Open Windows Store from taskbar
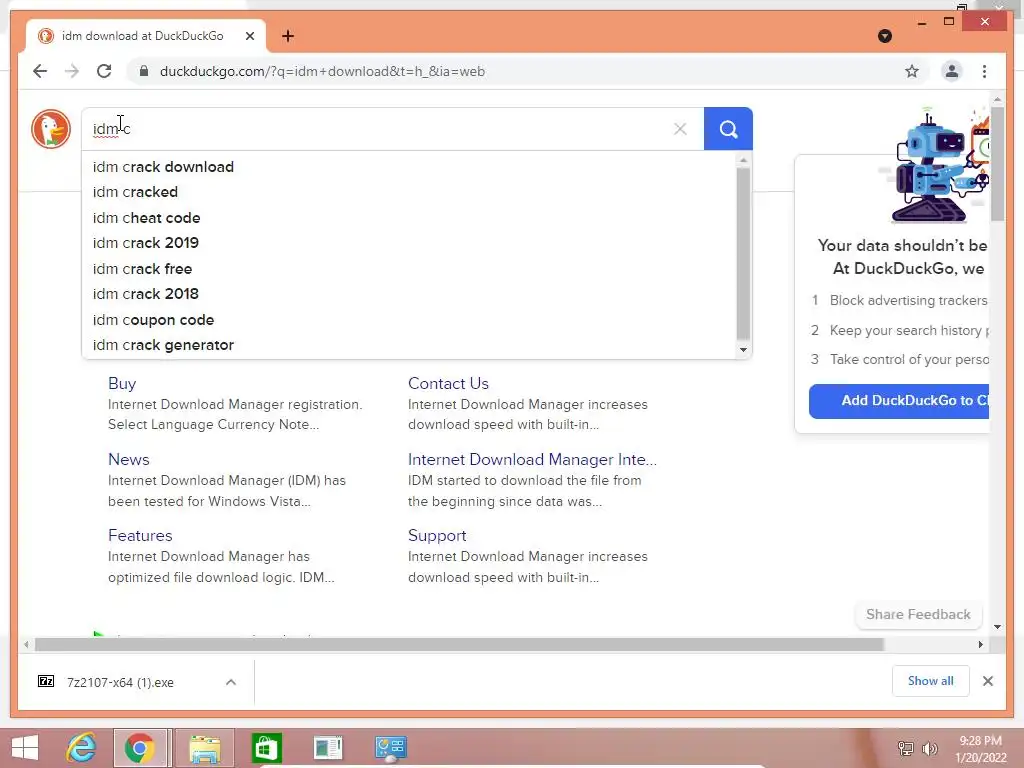Image resolution: width=1024 pixels, height=768 pixels. pos(266,748)
